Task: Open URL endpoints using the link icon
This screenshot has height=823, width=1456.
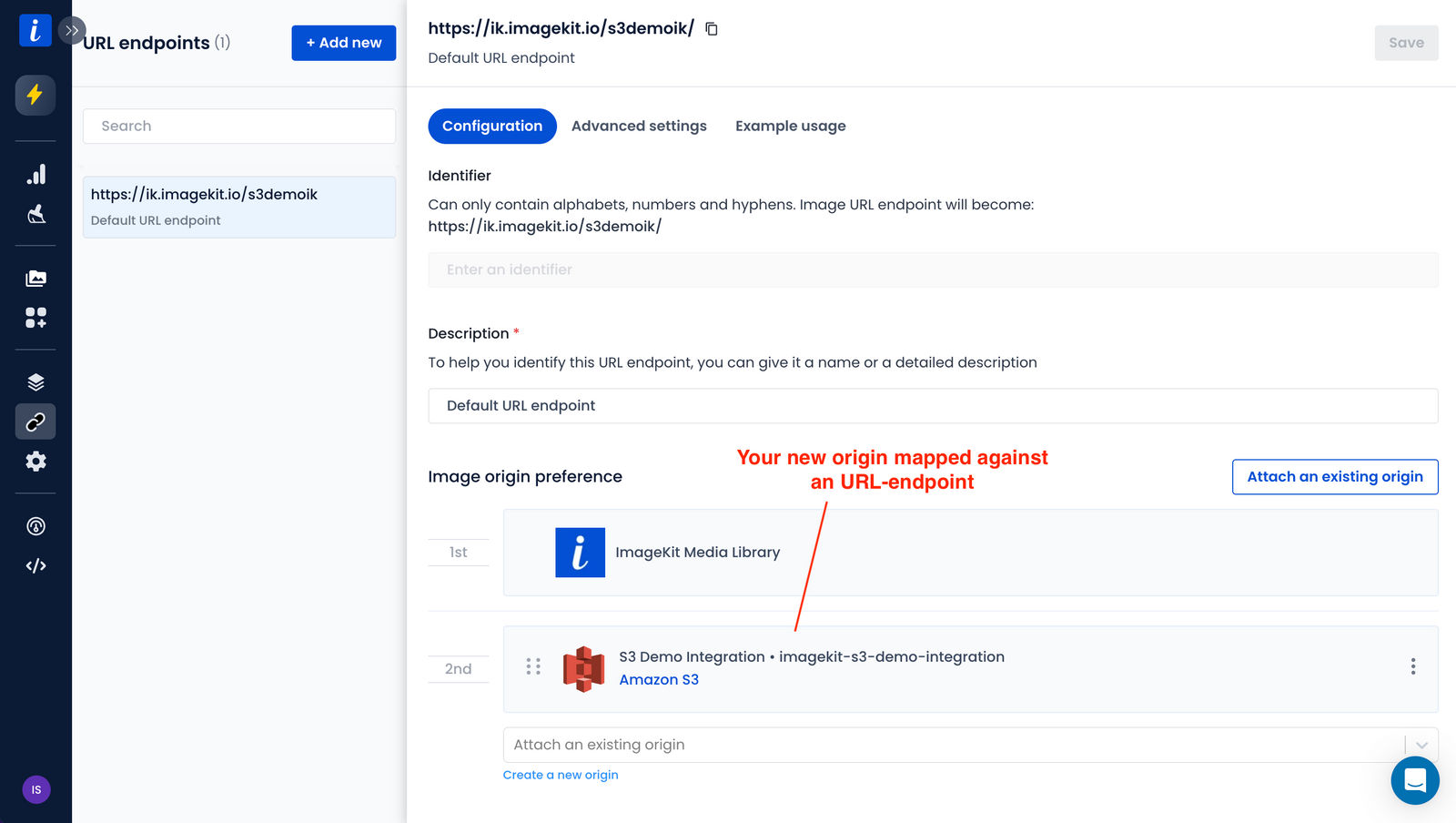Action: pyautogui.click(x=35, y=422)
